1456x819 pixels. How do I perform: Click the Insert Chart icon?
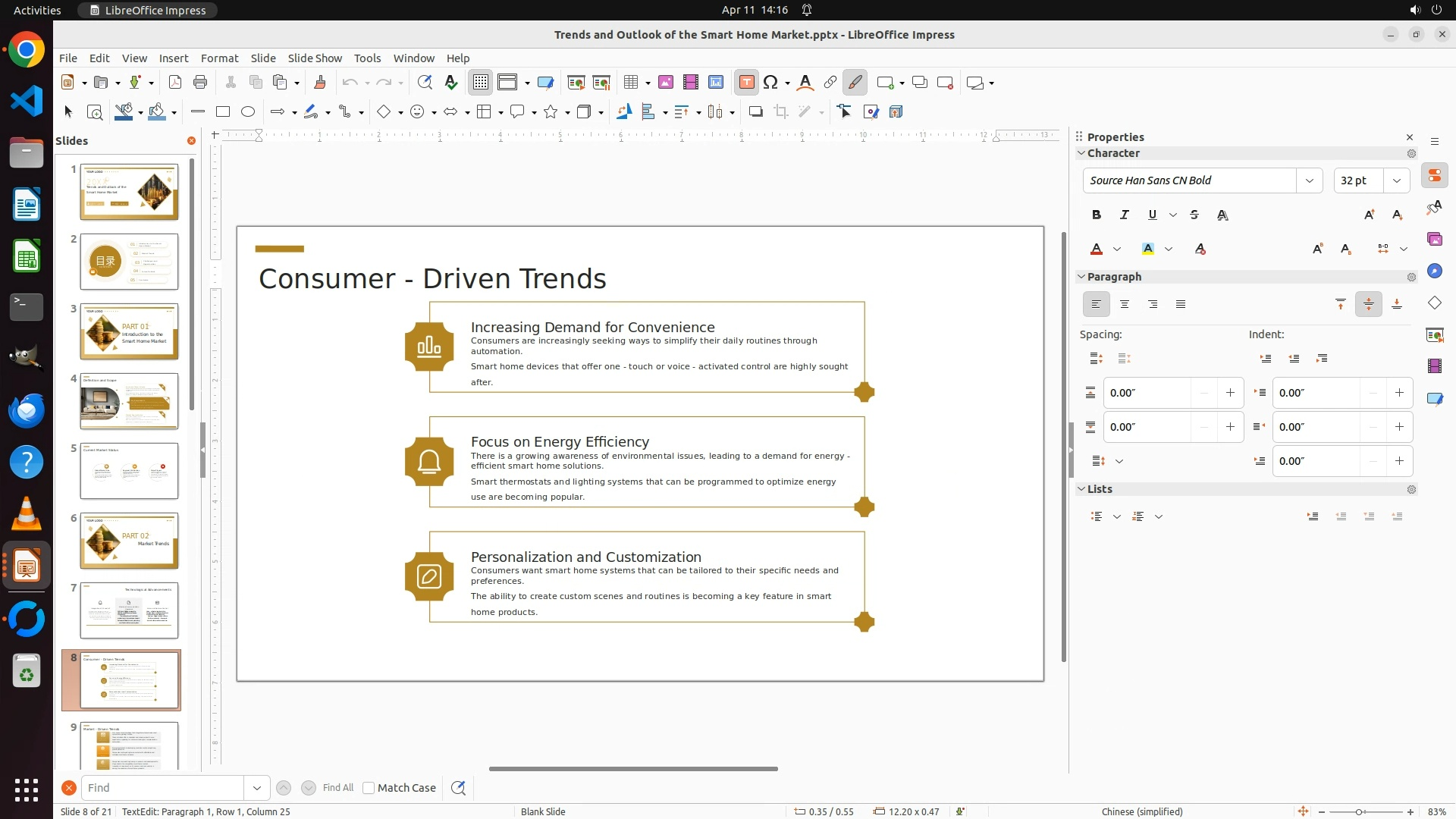tap(715, 83)
